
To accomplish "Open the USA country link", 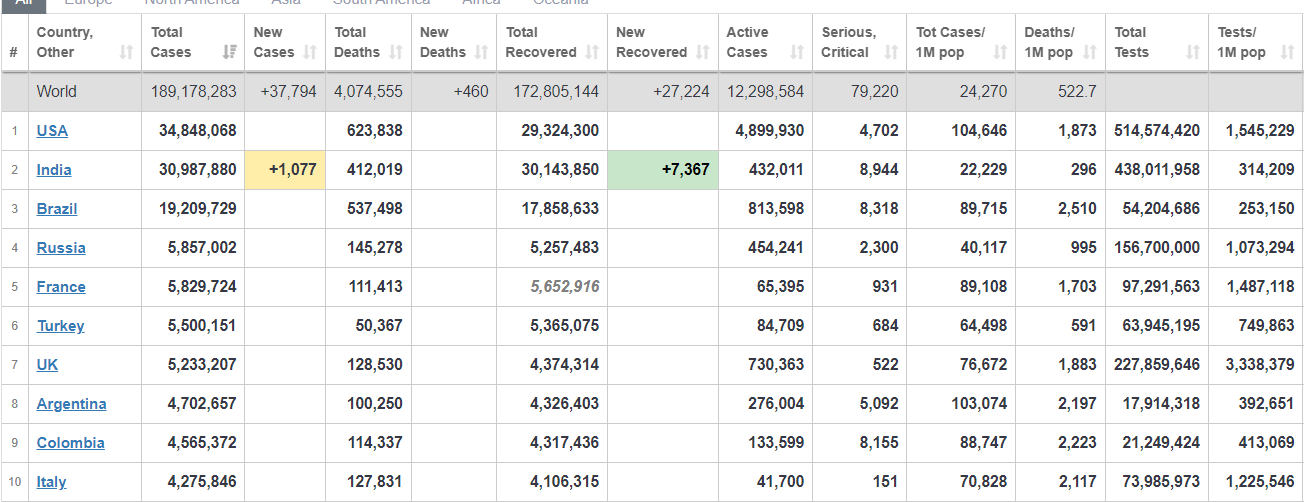I will click(52, 130).
